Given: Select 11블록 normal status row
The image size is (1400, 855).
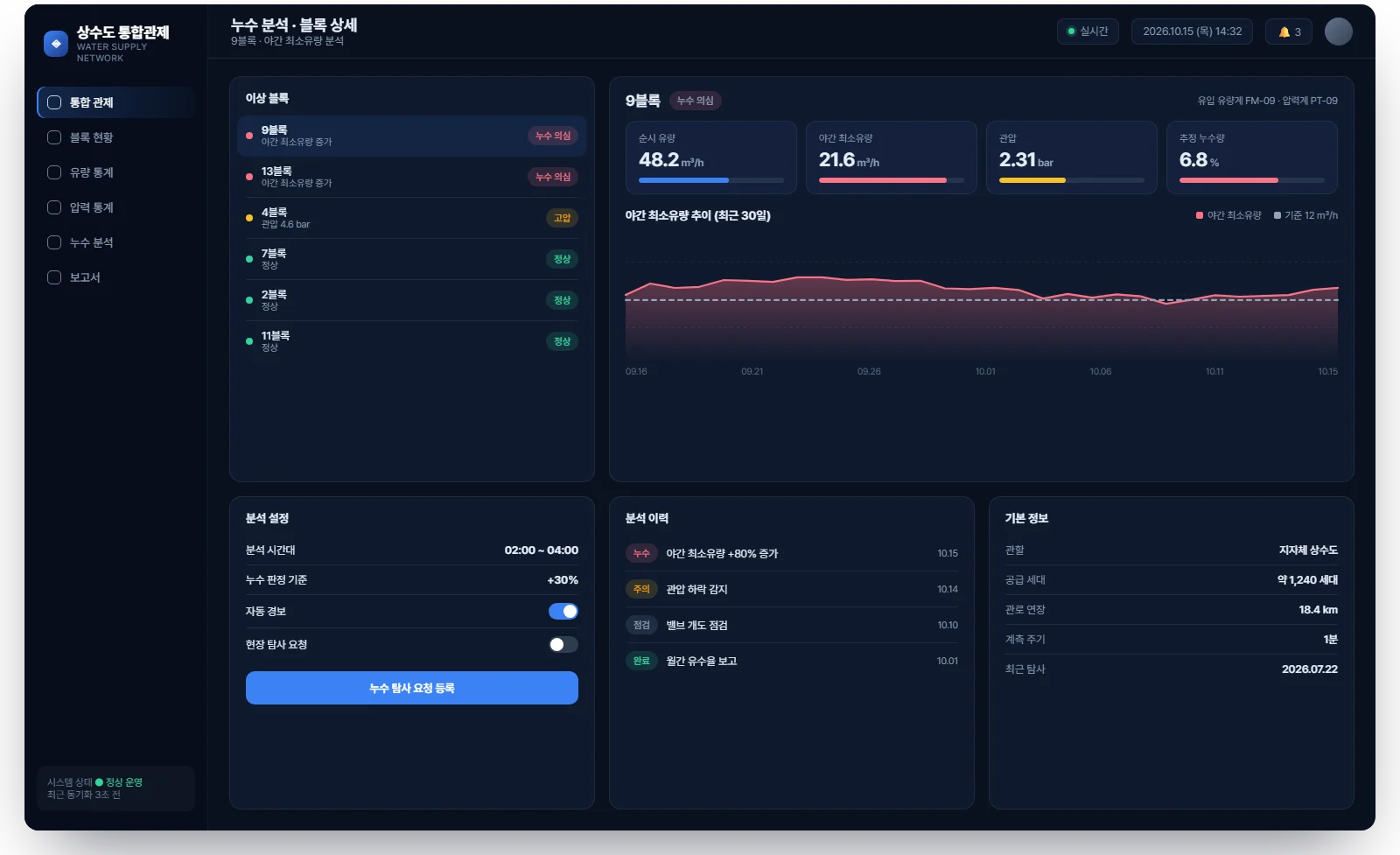Looking at the screenshot, I should tap(412, 341).
